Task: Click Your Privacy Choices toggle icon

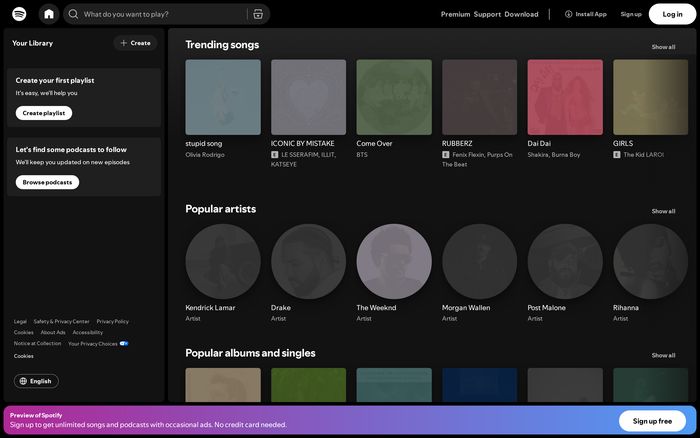Action: point(124,343)
